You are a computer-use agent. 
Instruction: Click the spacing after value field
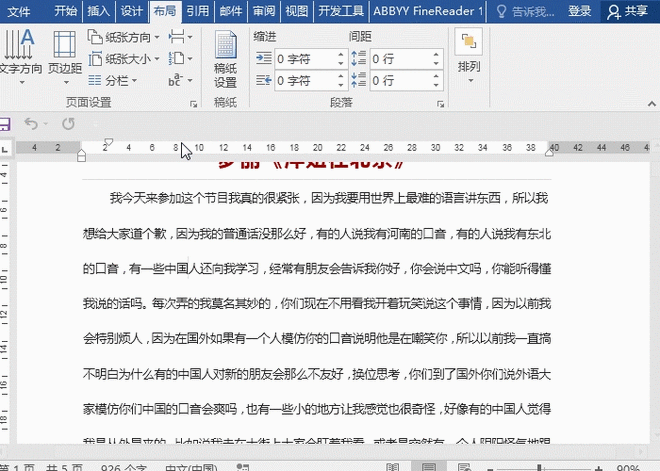point(402,80)
